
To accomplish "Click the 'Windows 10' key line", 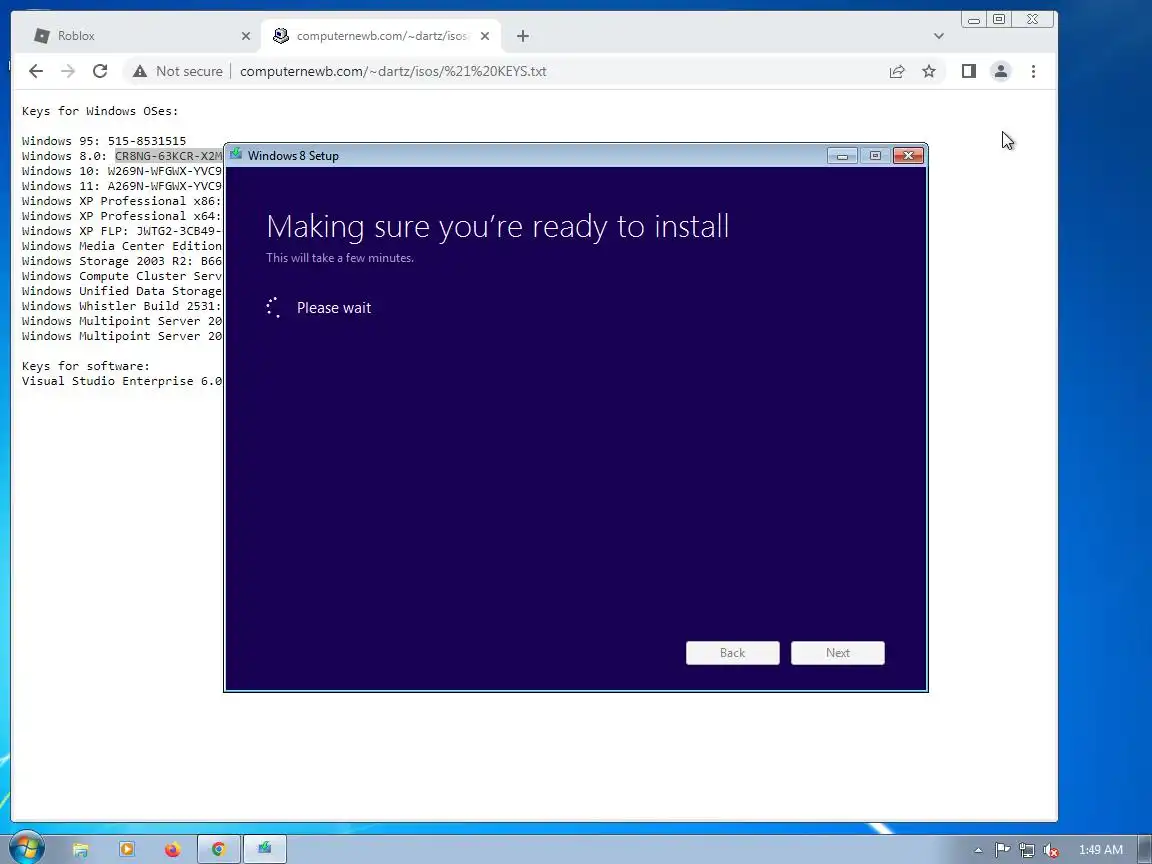I will 121,171.
